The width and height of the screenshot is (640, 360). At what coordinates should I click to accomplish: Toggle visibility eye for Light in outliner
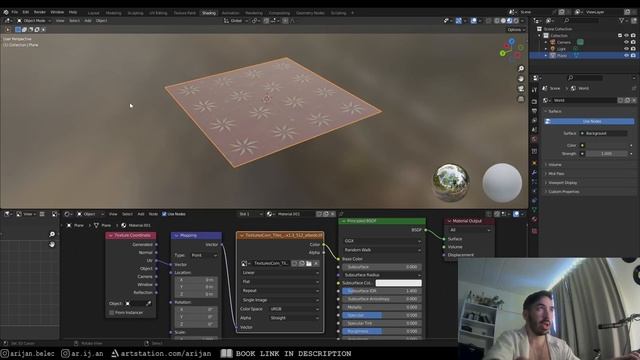click(x=627, y=49)
